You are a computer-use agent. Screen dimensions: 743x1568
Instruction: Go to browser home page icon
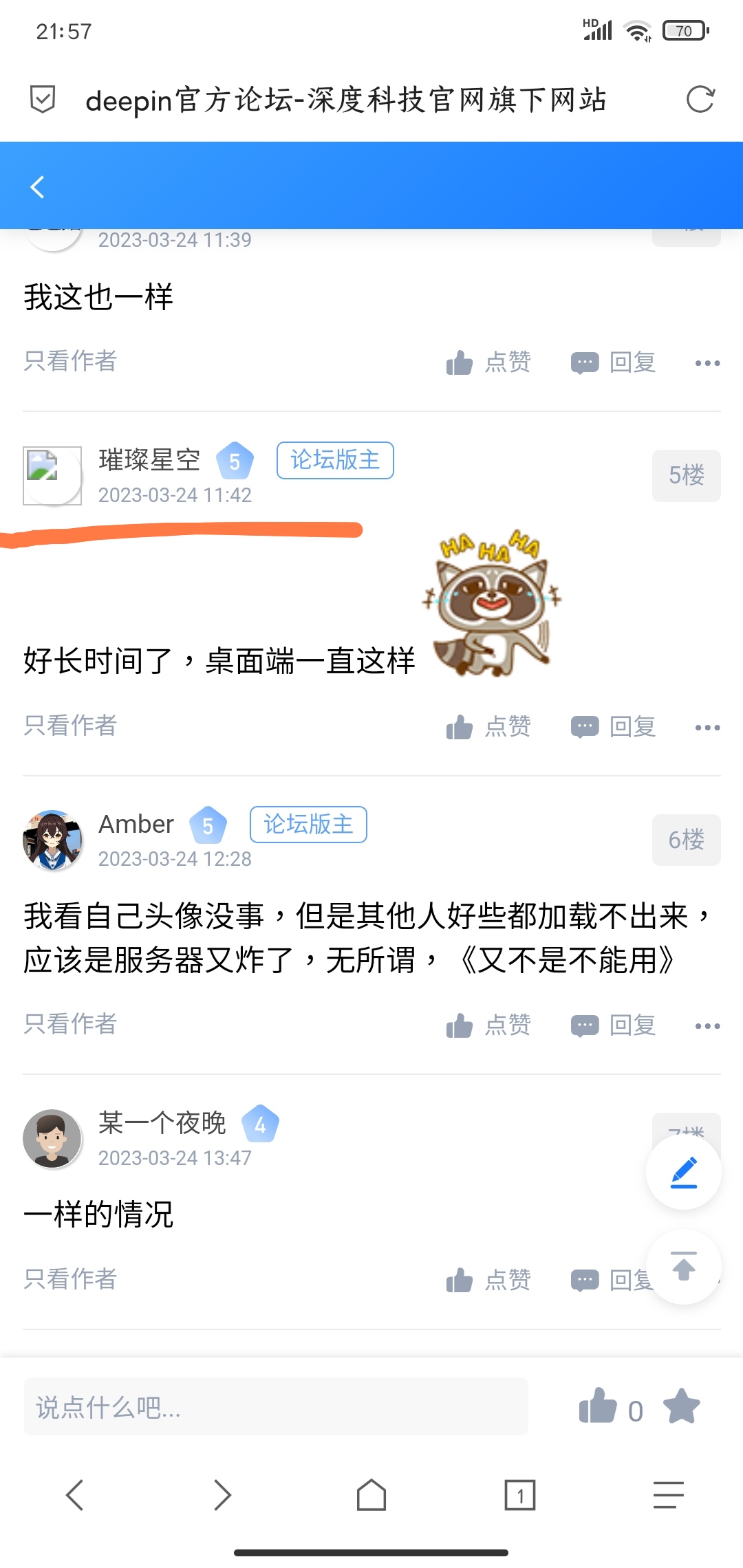(x=371, y=1495)
